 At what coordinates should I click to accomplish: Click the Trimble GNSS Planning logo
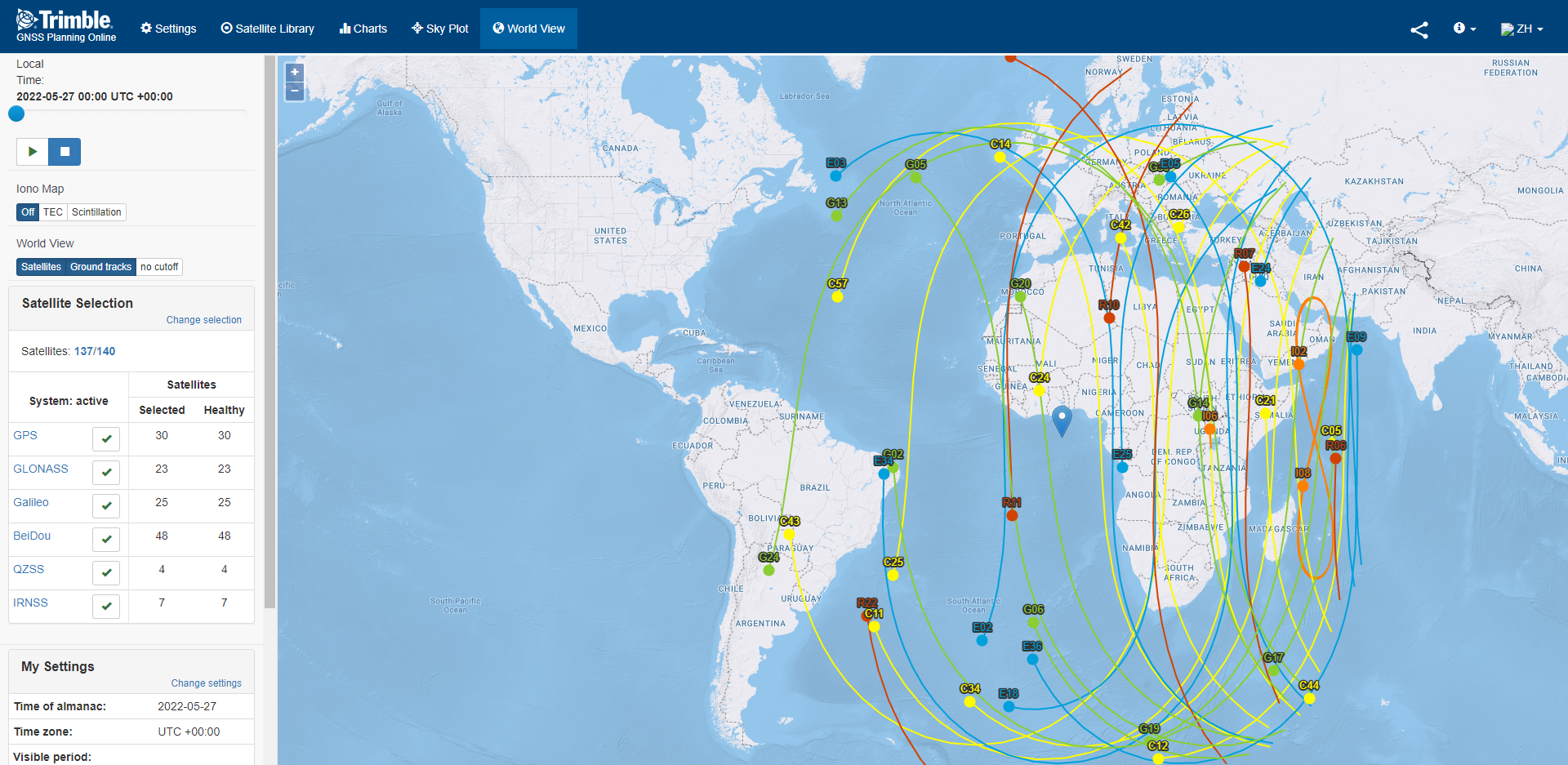click(66, 26)
